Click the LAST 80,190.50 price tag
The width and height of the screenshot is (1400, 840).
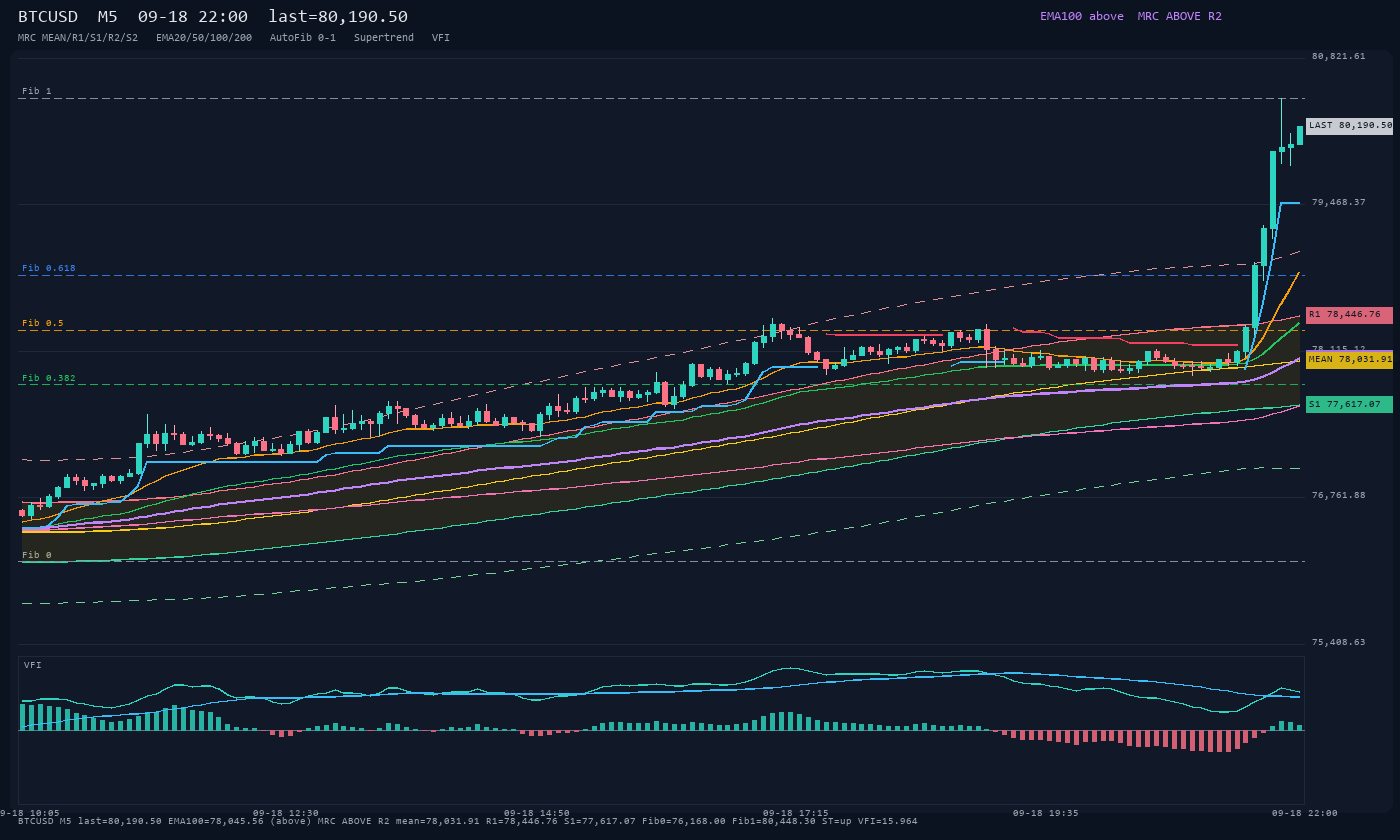pyautogui.click(x=1349, y=126)
